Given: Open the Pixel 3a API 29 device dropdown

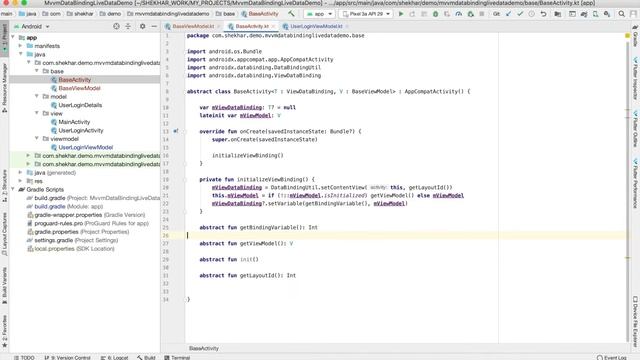Looking at the screenshot, I should coord(366,14).
